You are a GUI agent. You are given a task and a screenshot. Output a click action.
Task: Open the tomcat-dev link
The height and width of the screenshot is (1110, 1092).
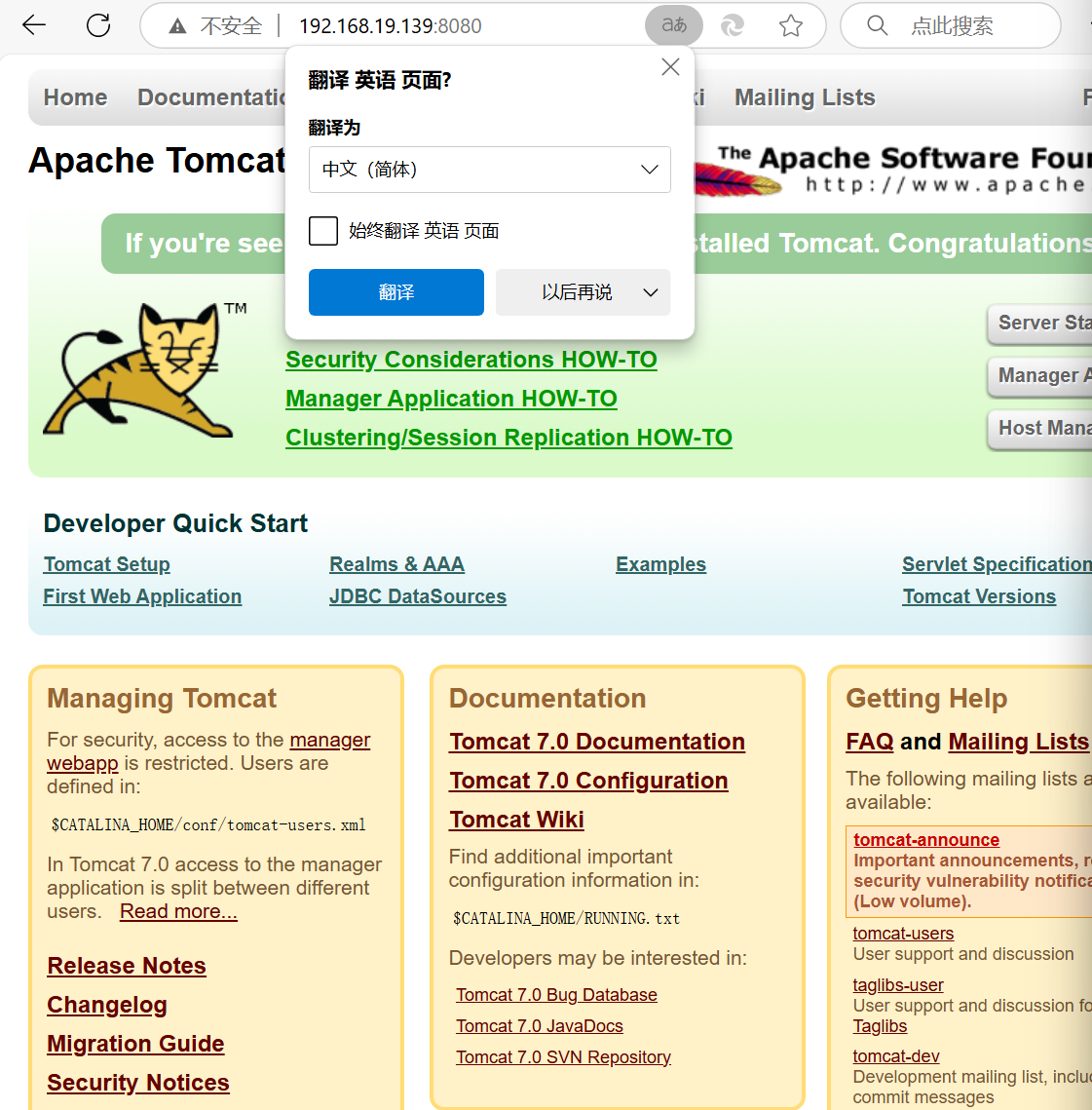pos(896,1056)
